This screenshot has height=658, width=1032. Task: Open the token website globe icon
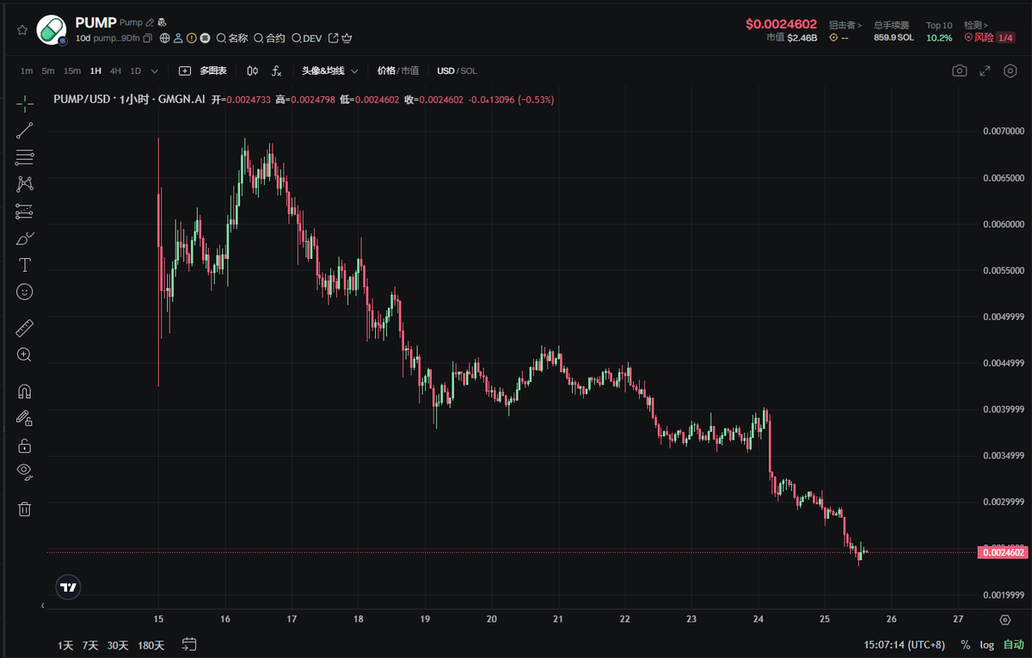tap(165, 38)
